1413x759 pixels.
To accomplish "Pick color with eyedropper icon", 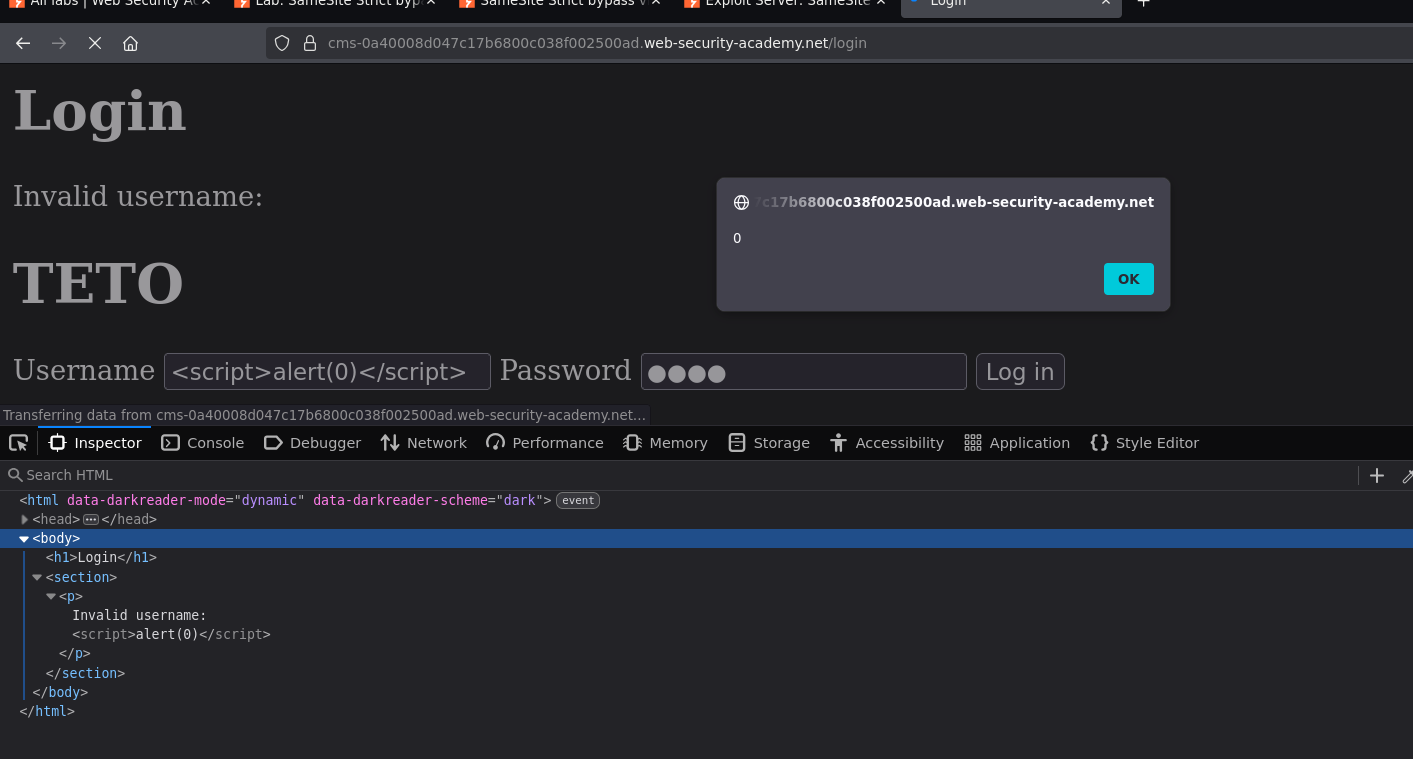I will pos(1408,475).
